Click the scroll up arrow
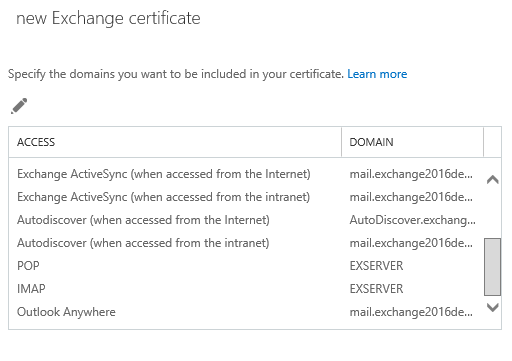The width and height of the screenshot is (512, 361). 492,180
